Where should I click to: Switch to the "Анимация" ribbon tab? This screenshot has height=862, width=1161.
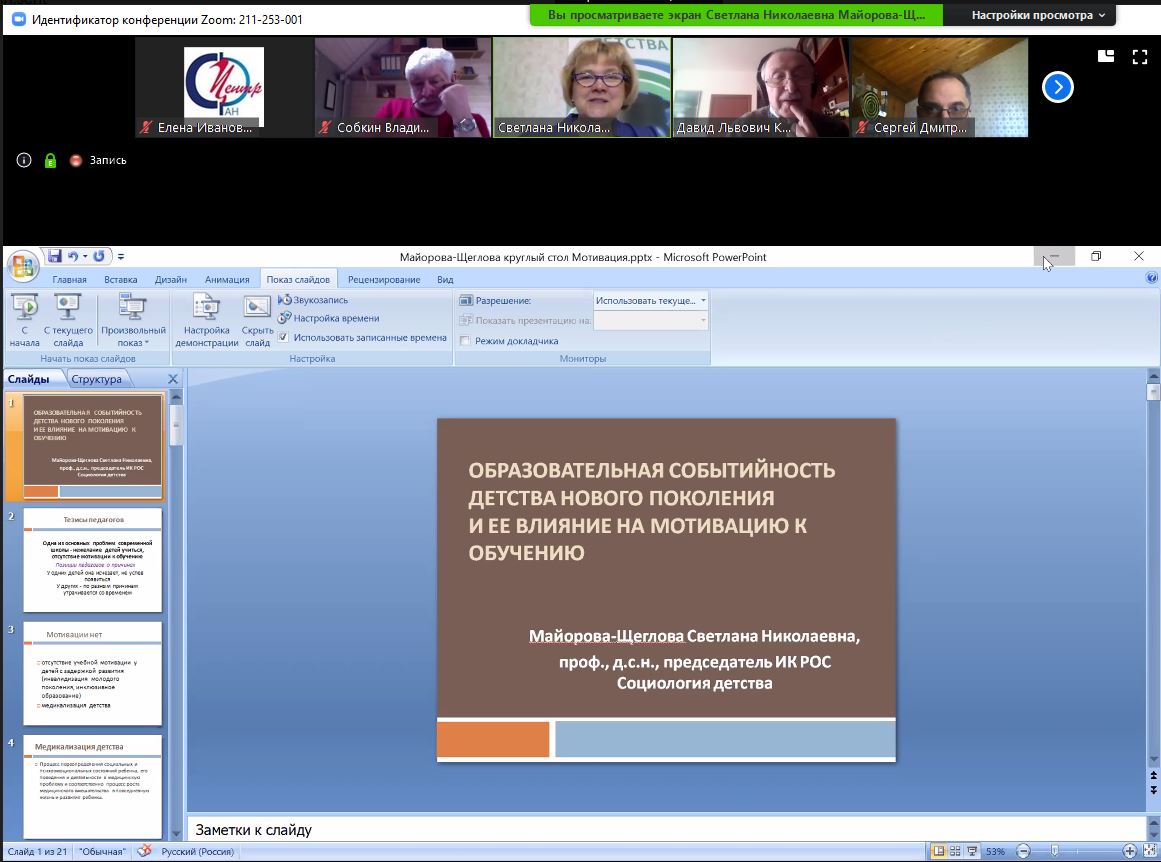click(x=226, y=280)
